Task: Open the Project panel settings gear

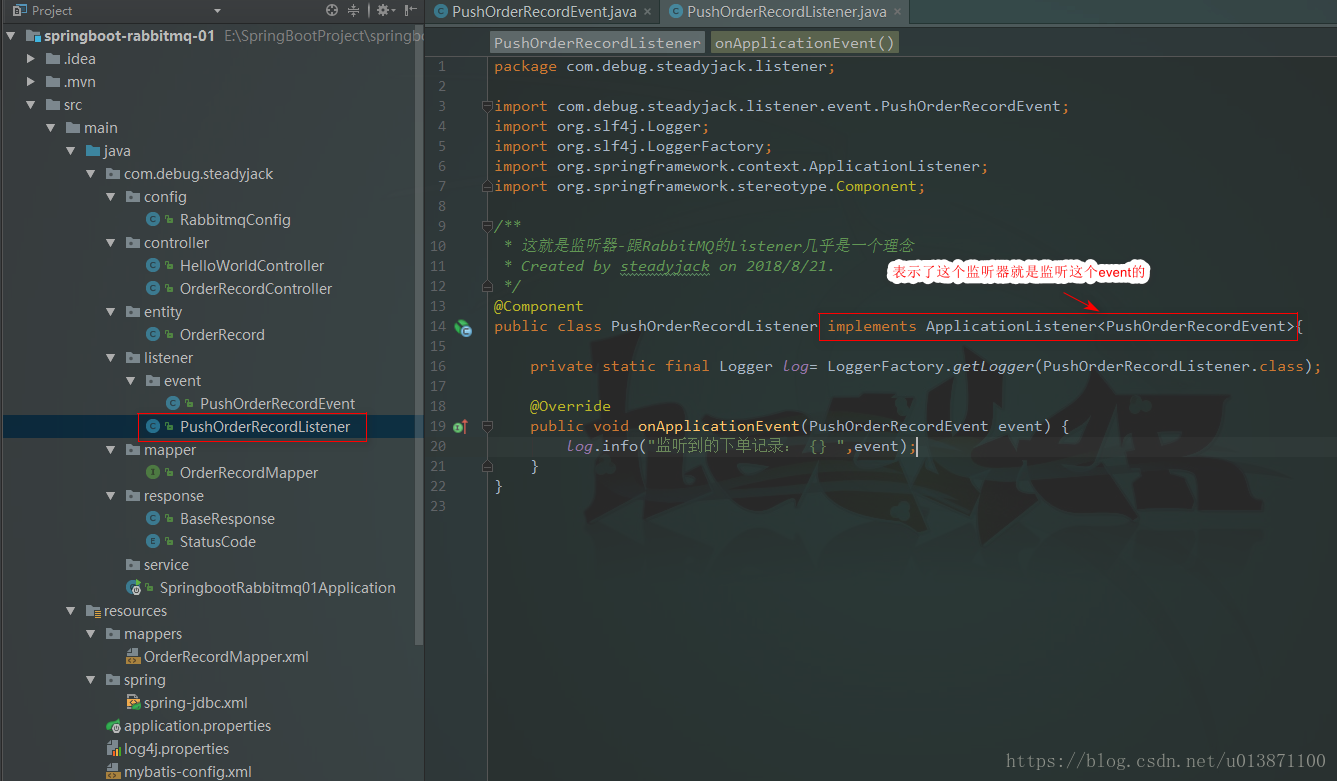Action: [381, 11]
